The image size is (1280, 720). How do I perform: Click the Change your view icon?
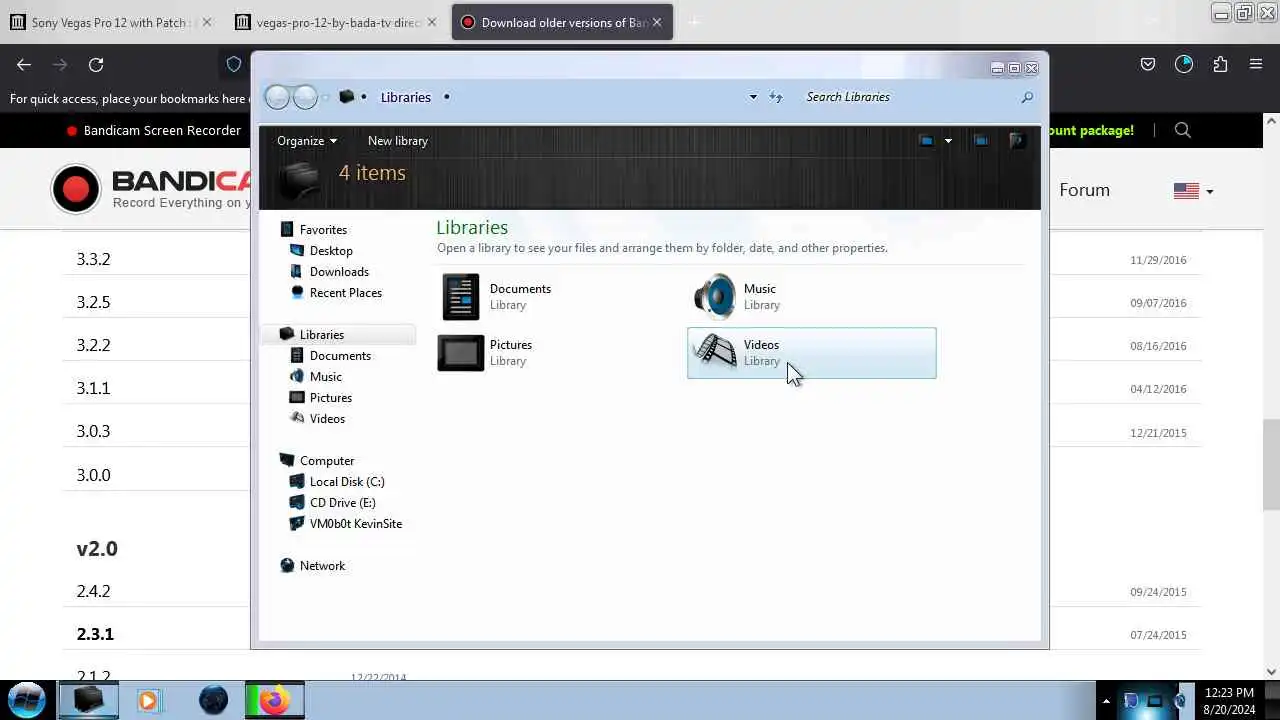[926, 141]
